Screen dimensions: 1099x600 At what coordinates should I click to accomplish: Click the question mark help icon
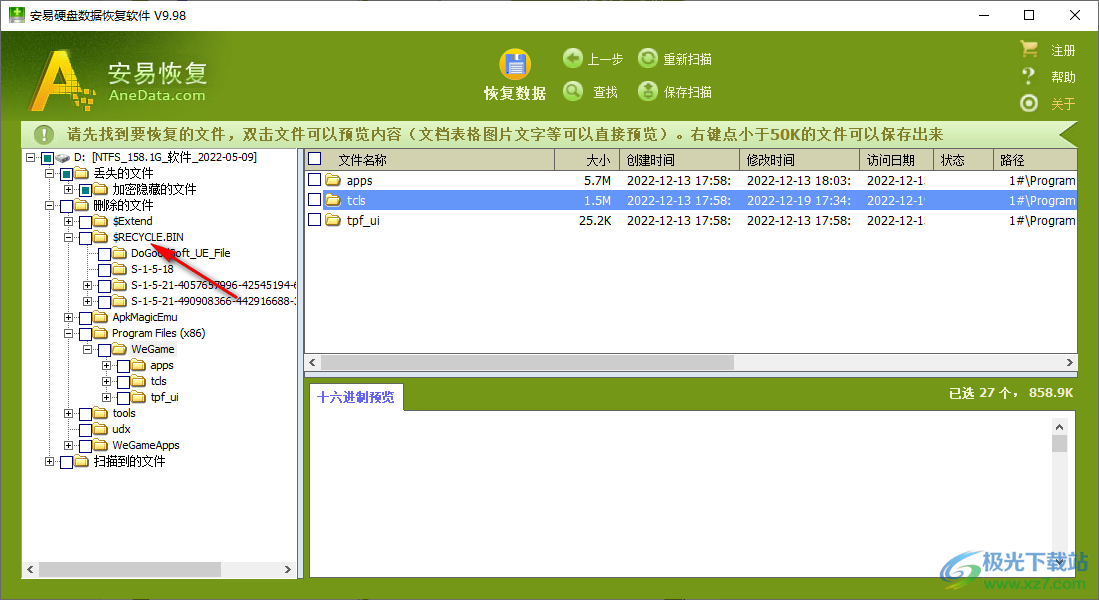click(1028, 76)
